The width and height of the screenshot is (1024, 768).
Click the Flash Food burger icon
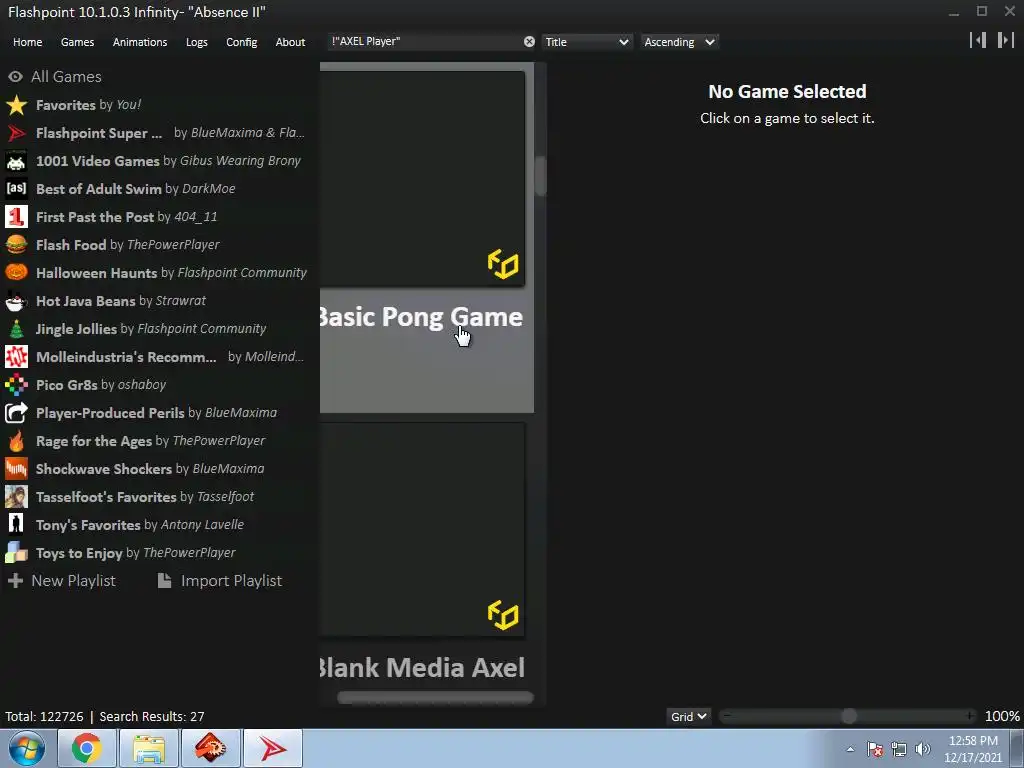click(x=16, y=245)
